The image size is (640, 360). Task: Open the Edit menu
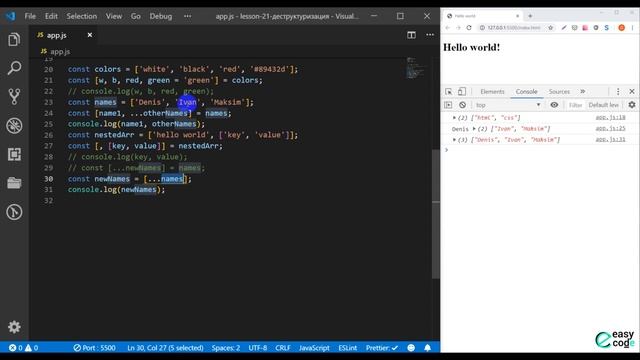(51, 16)
